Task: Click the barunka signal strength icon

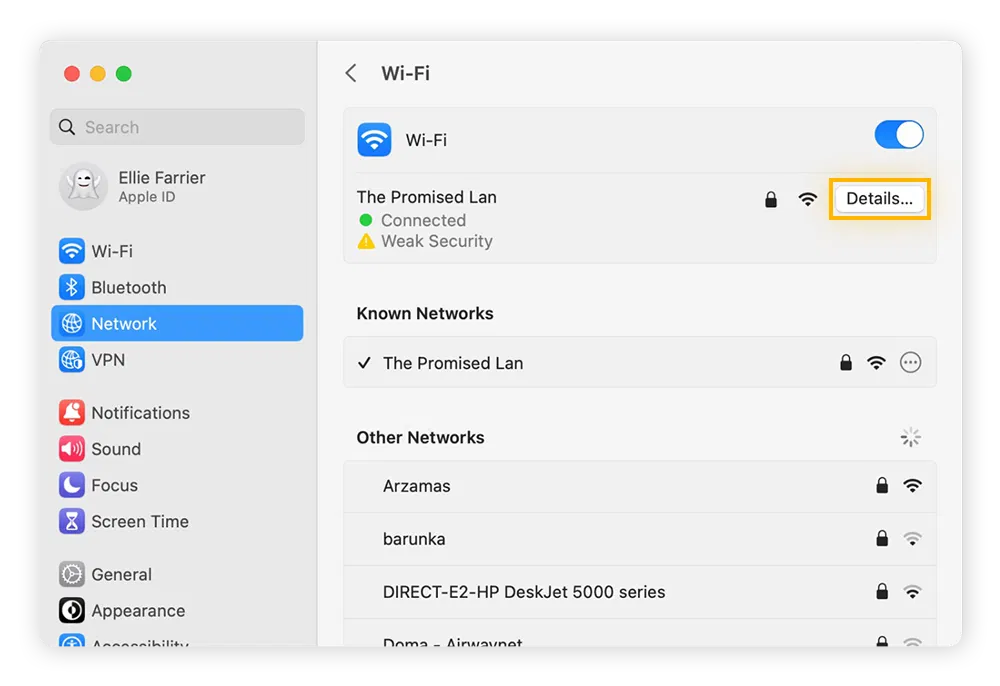Action: point(913,539)
